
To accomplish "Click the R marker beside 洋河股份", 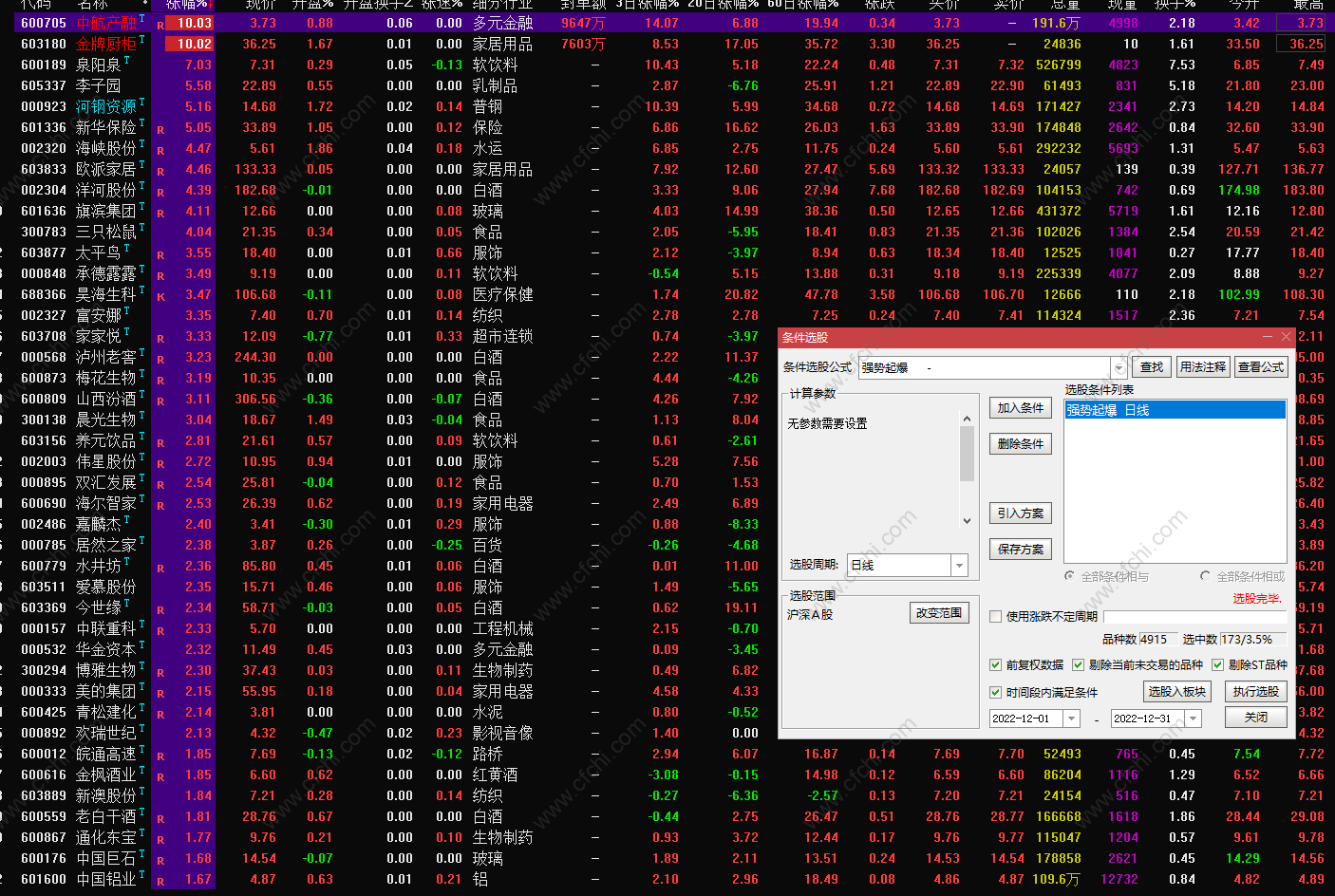I will coord(160,192).
